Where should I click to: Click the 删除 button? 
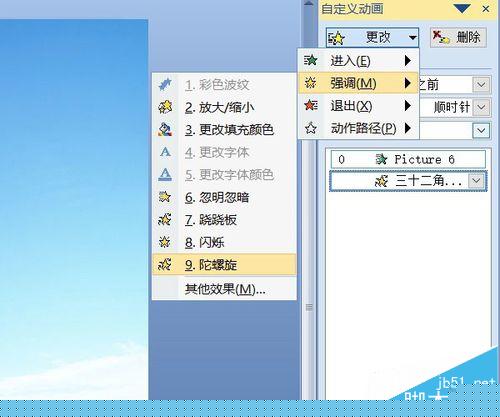pos(458,37)
